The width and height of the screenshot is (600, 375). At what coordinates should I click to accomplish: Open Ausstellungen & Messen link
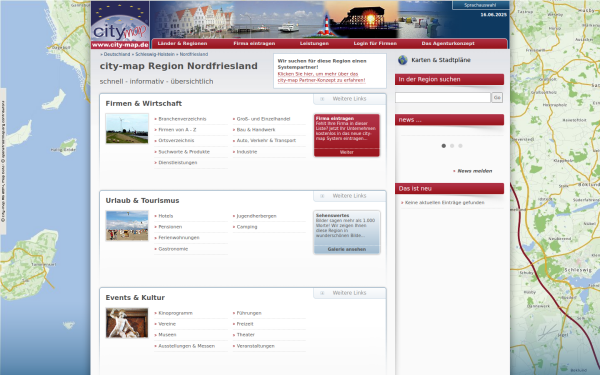pyautogui.click(x=186, y=346)
